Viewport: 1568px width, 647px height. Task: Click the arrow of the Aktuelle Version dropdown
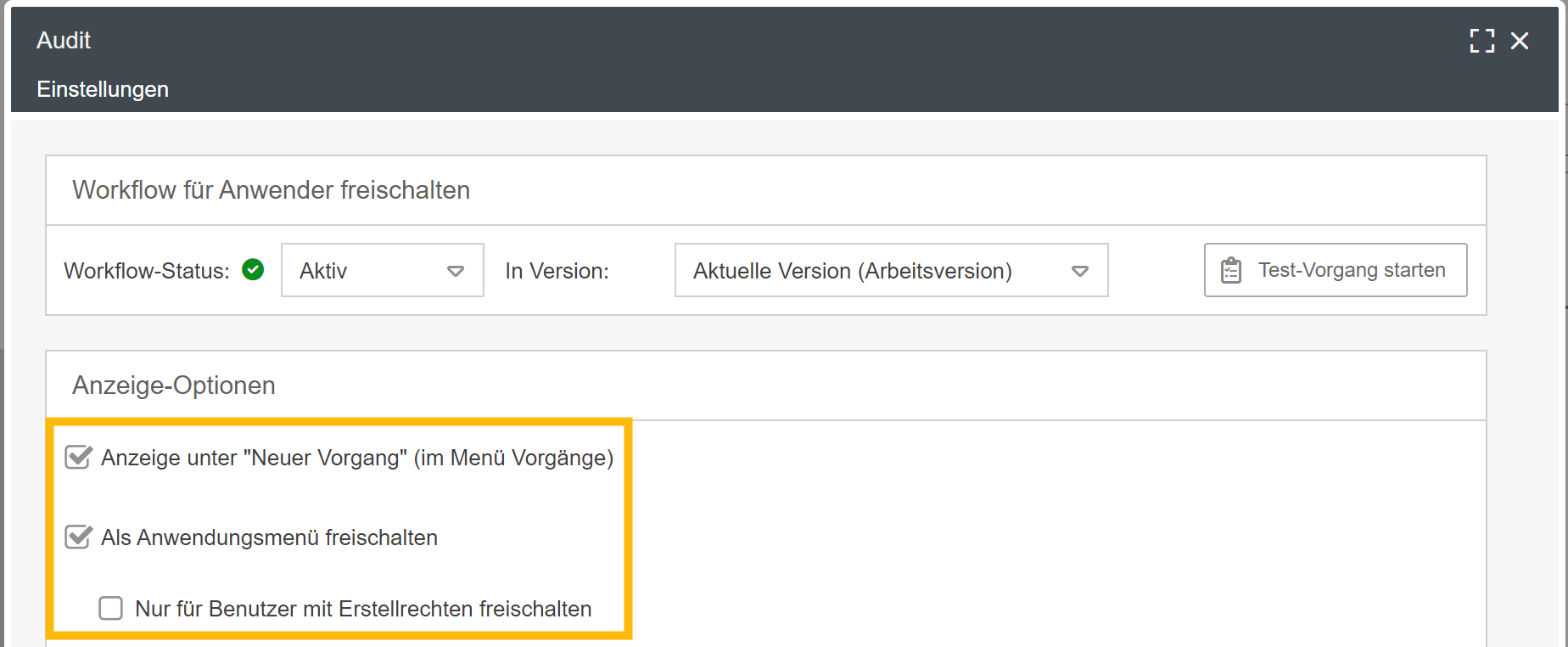pyautogui.click(x=1079, y=271)
